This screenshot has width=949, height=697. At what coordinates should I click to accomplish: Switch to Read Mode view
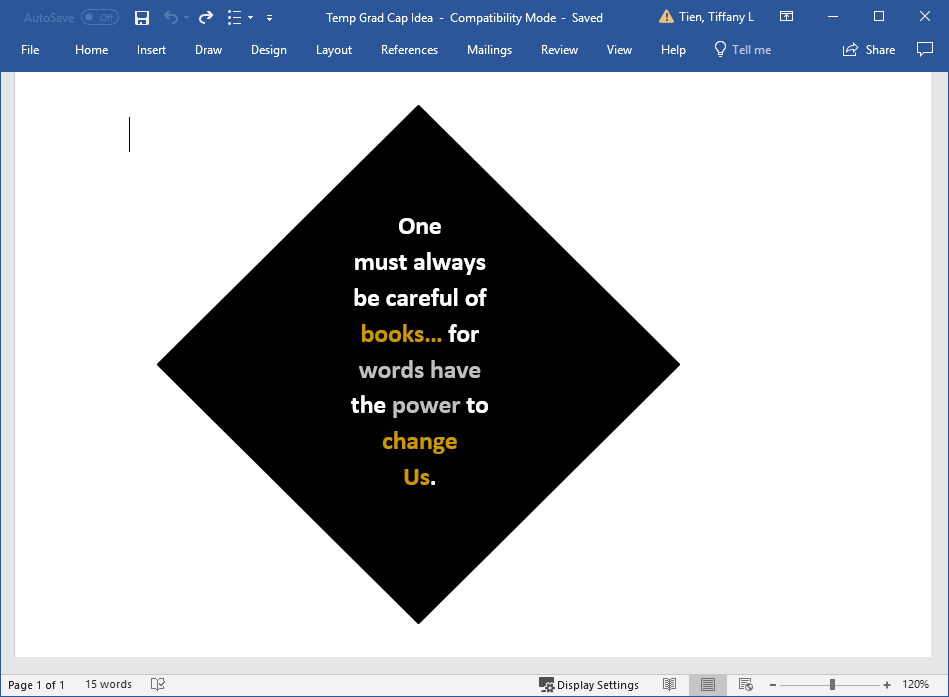coord(669,684)
